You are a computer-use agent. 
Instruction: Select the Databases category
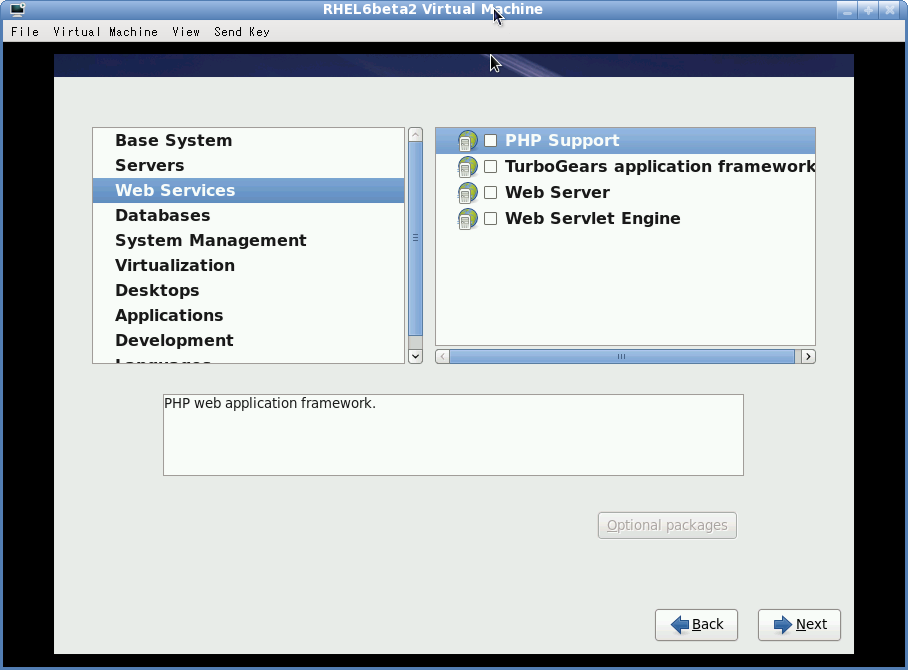(x=248, y=215)
